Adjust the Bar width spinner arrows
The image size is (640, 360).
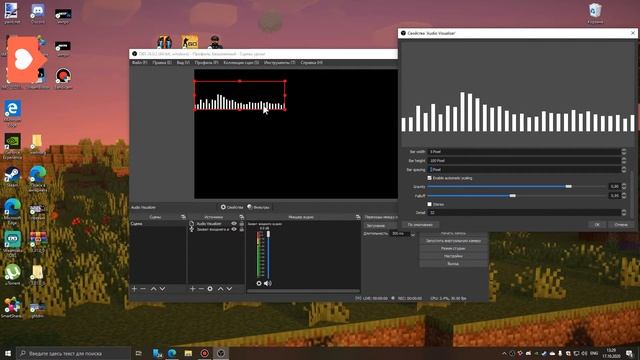(x=624, y=151)
